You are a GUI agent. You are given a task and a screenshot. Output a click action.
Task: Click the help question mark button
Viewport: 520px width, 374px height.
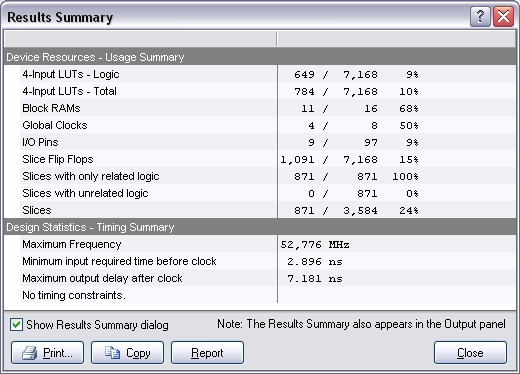[480, 16]
